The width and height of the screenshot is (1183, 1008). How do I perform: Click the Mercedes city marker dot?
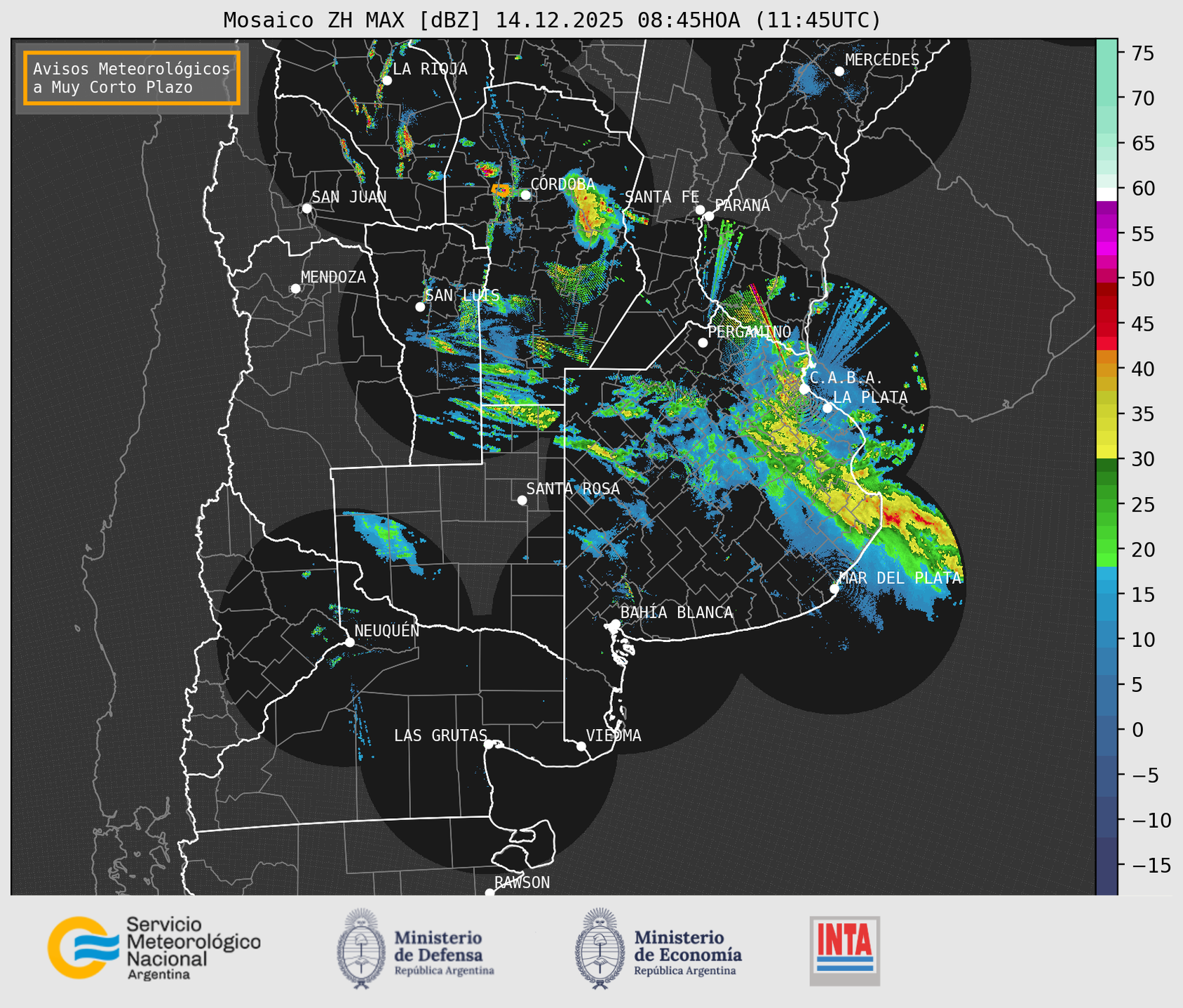pyautogui.click(x=839, y=71)
